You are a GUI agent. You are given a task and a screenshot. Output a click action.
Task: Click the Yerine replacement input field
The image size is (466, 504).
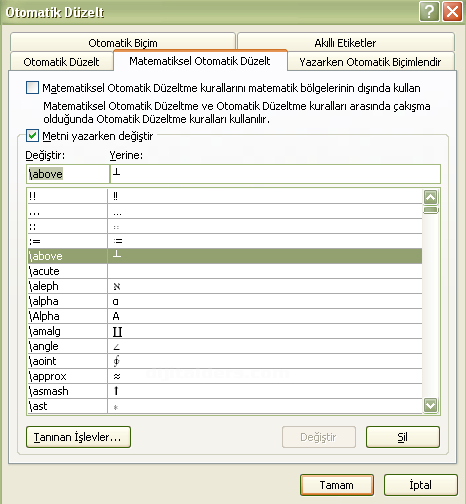pyautogui.click(x=275, y=174)
